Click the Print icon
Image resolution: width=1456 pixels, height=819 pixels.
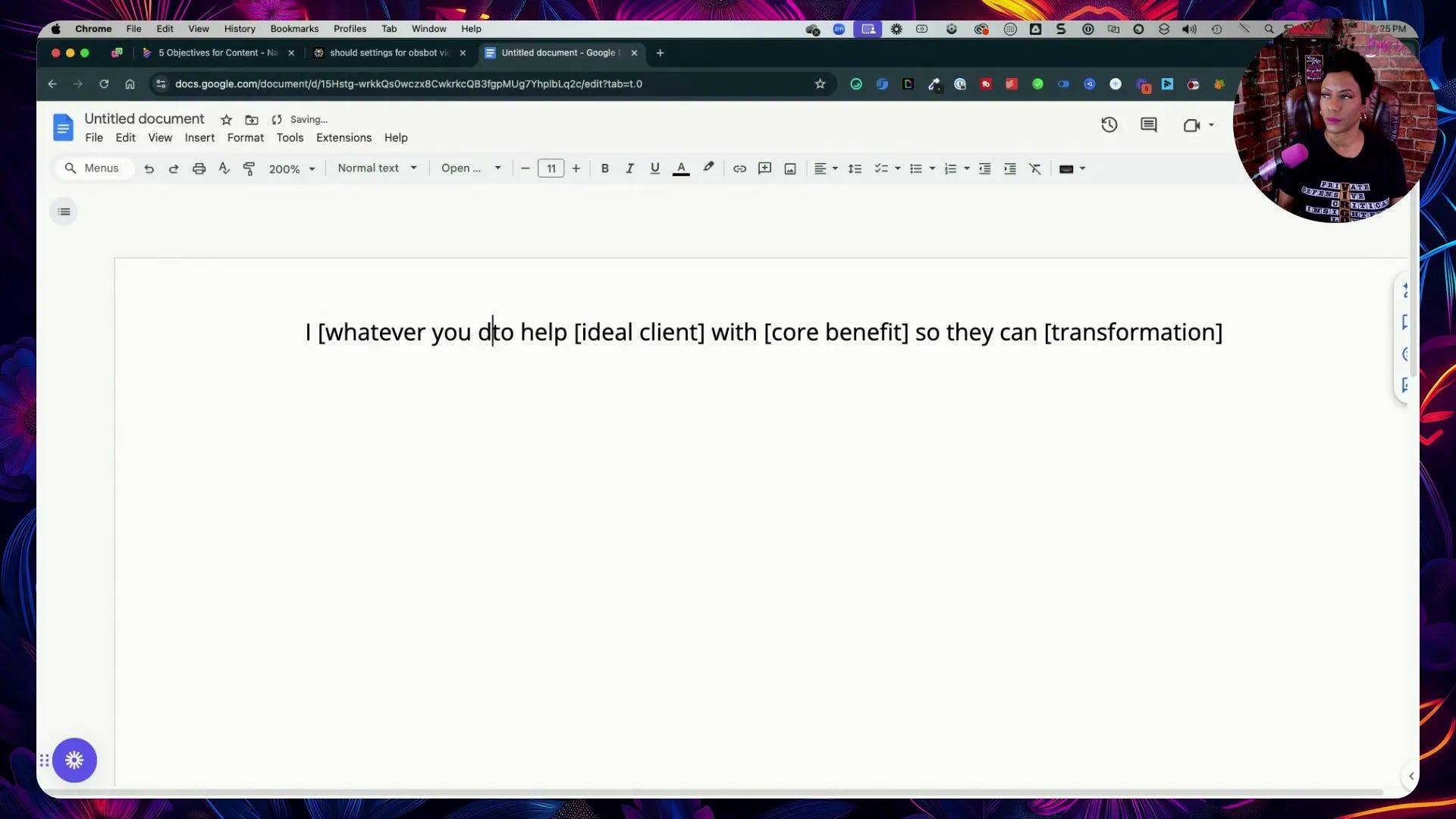(199, 168)
